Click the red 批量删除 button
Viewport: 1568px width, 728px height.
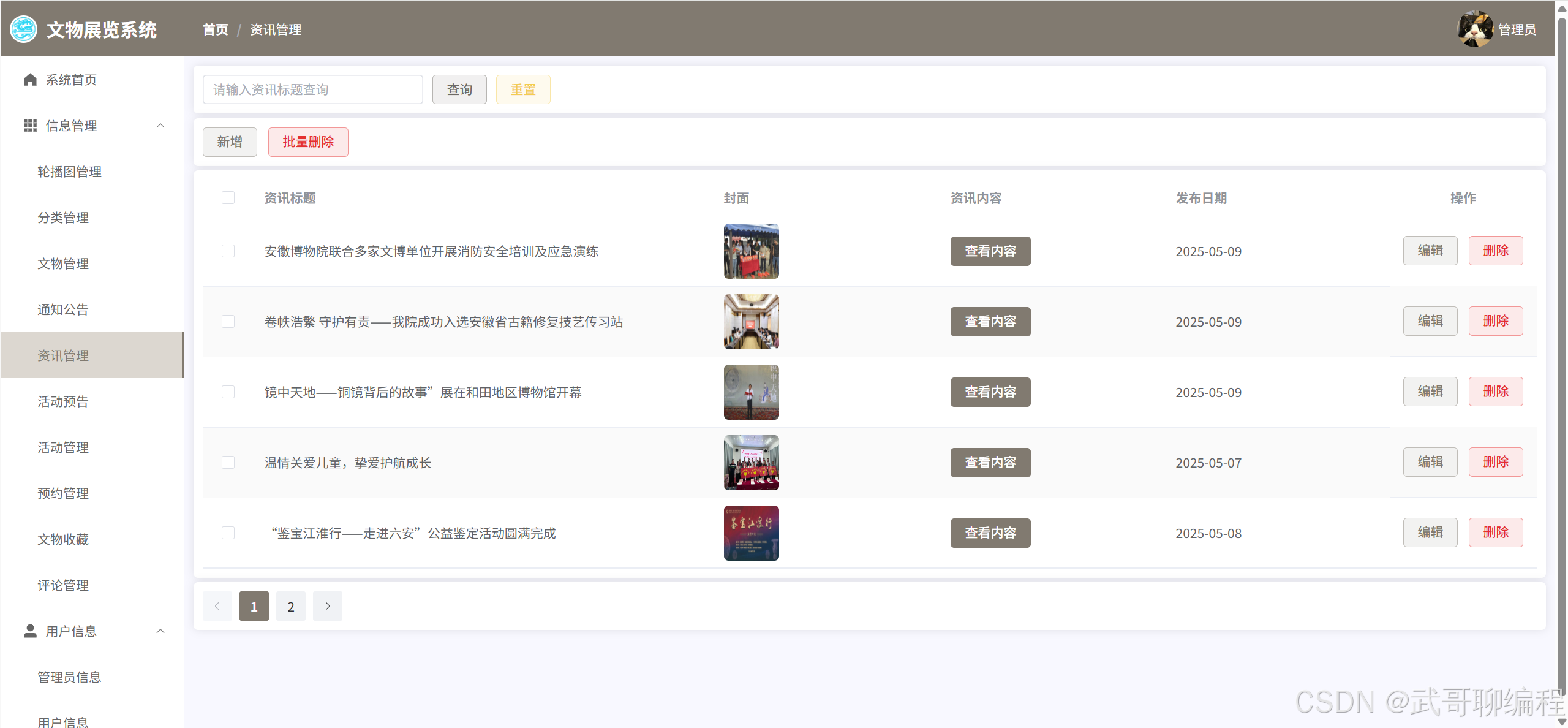tap(308, 142)
